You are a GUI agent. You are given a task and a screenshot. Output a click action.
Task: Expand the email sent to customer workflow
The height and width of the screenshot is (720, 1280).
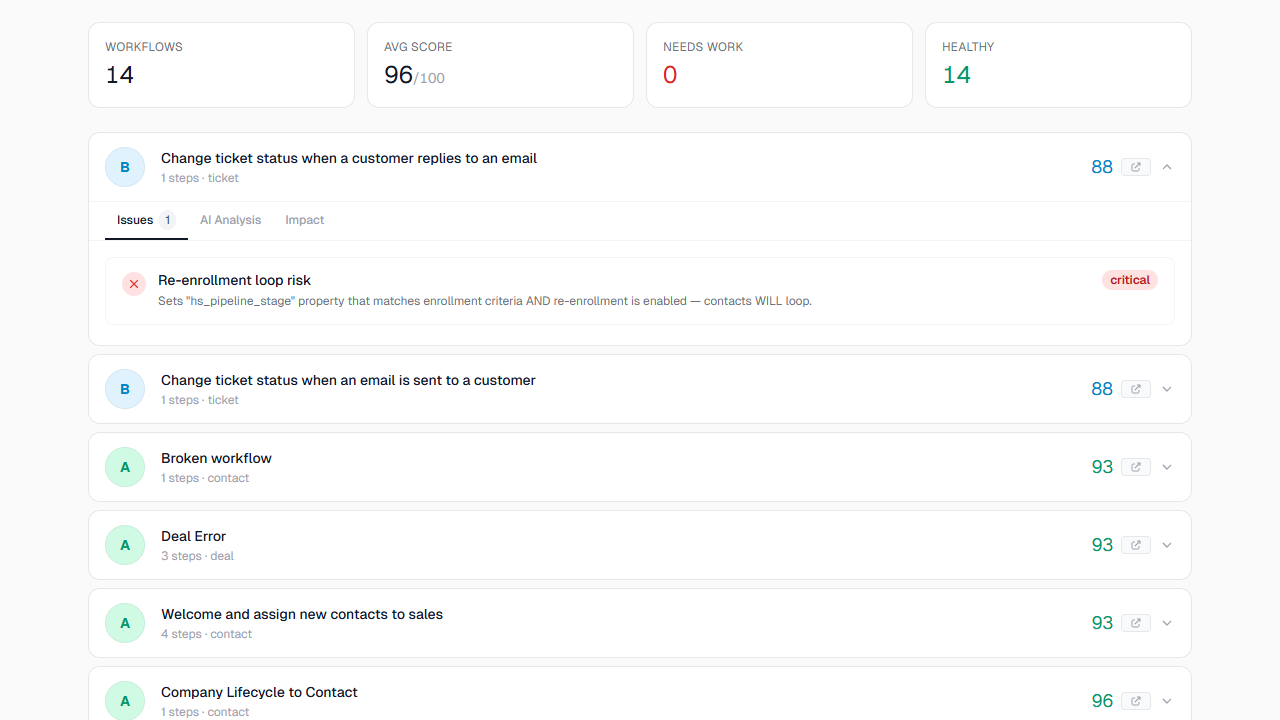coord(1167,389)
